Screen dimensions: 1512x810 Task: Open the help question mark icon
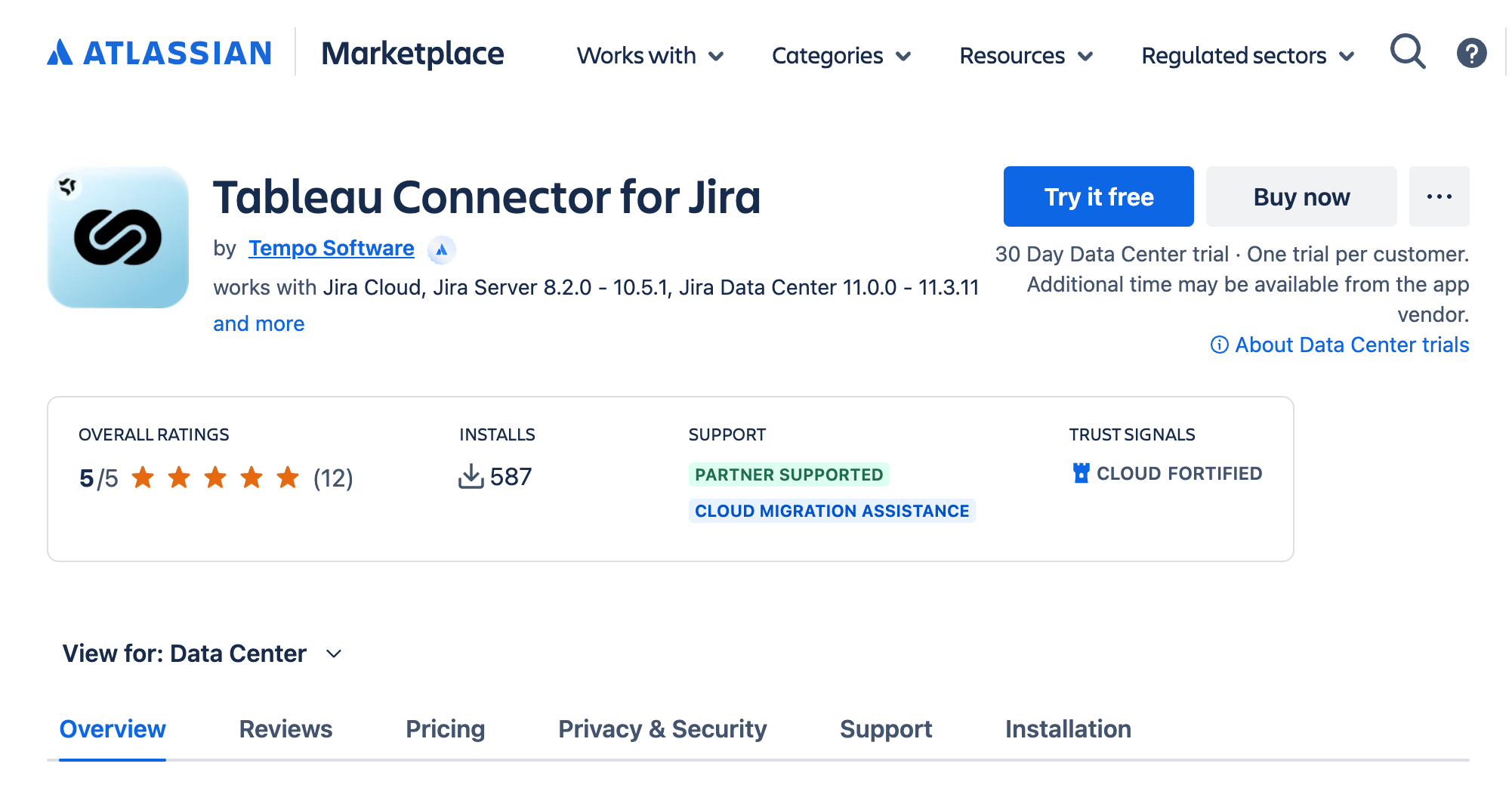(x=1471, y=53)
